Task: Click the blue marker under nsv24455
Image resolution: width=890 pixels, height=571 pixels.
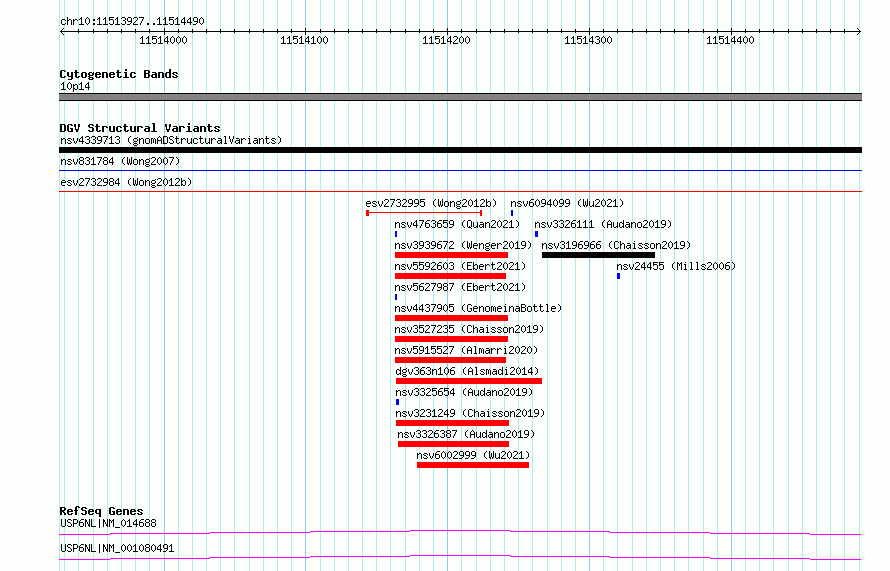Action: [x=619, y=276]
